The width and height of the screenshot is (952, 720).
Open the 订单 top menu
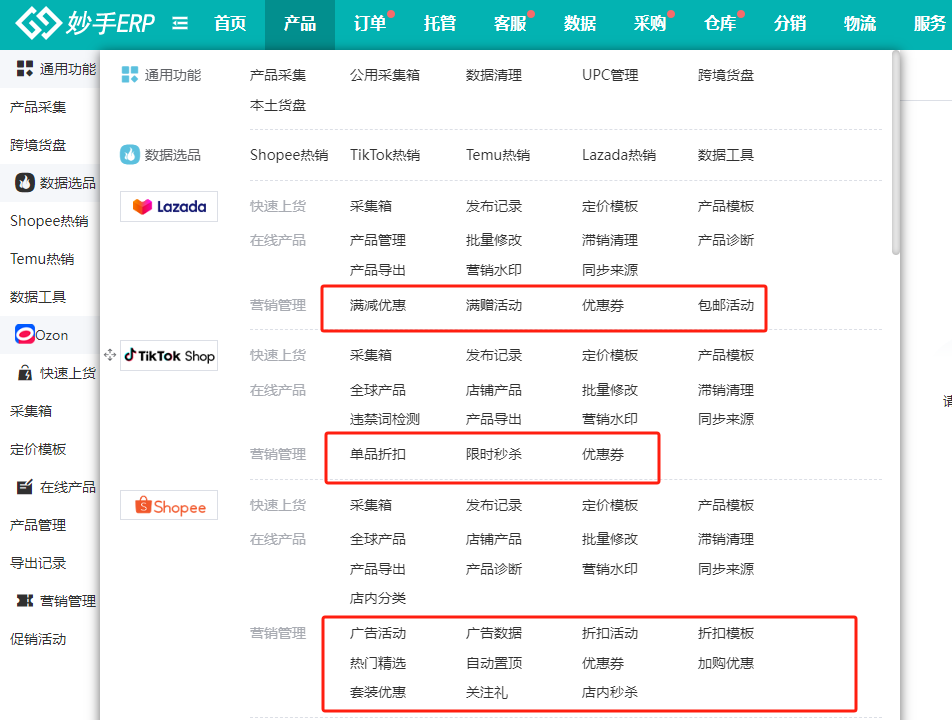point(370,24)
